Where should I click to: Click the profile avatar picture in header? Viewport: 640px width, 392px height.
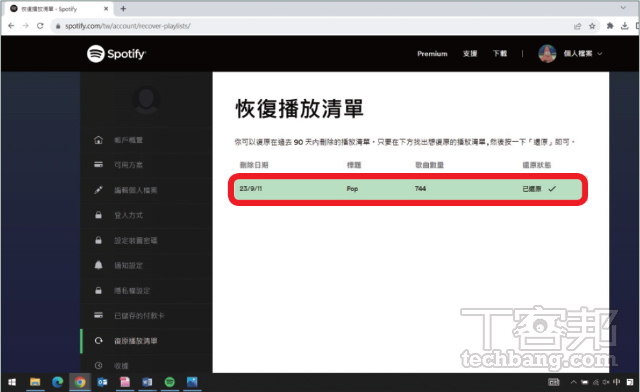click(547, 53)
